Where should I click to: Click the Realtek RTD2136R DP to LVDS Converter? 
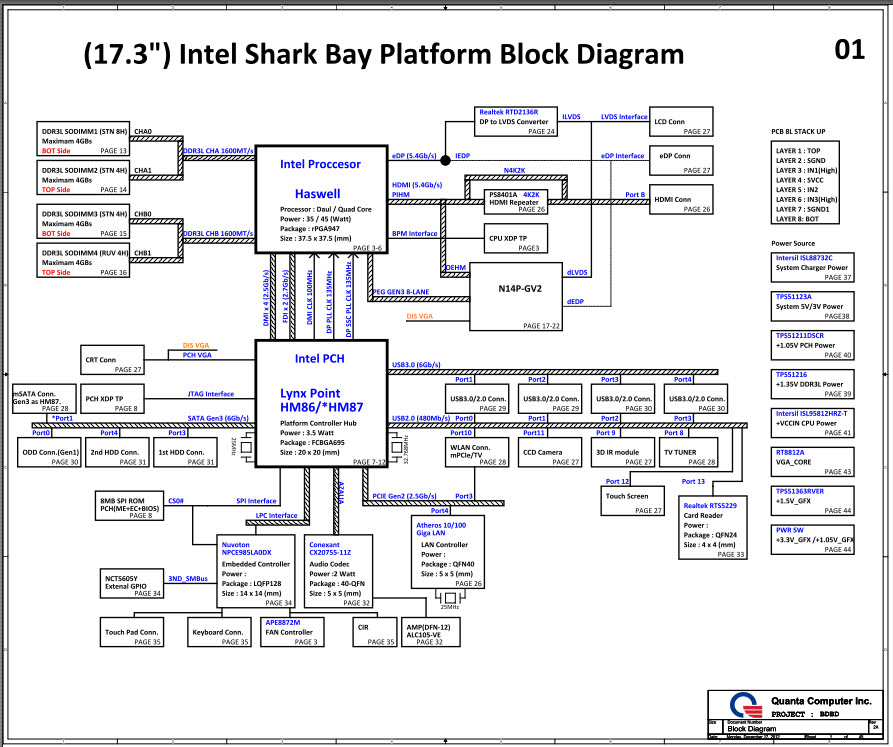pyautogui.click(x=516, y=121)
